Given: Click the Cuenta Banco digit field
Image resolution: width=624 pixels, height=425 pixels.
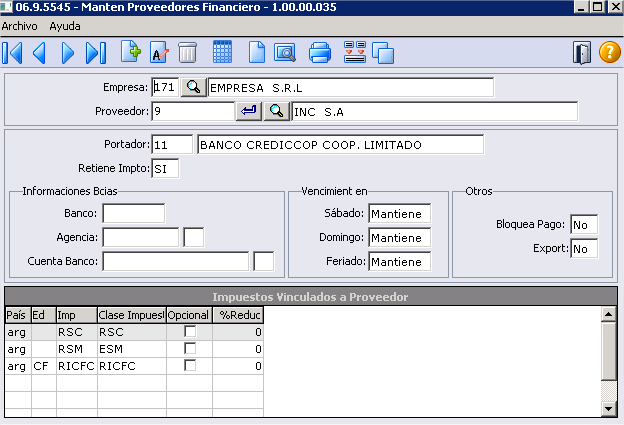Looking at the screenshot, I should tap(263, 261).
